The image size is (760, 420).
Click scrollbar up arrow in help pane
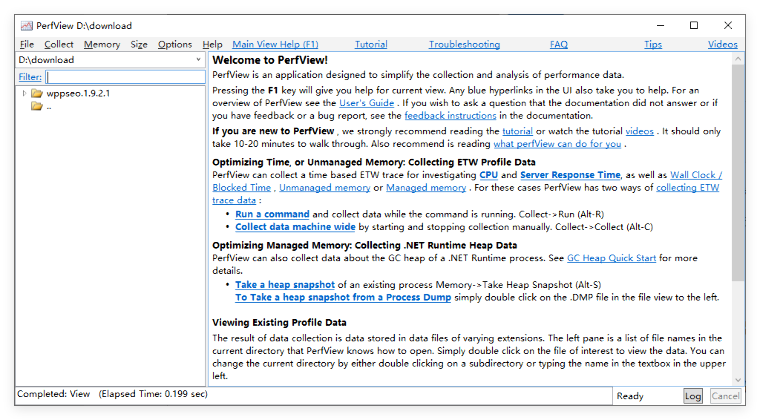coord(738,59)
